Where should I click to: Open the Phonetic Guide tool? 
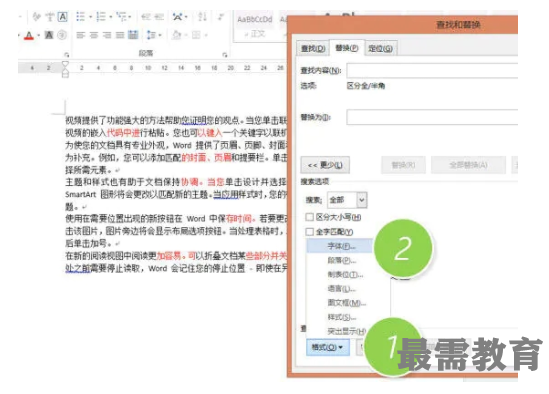(x=50, y=16)
